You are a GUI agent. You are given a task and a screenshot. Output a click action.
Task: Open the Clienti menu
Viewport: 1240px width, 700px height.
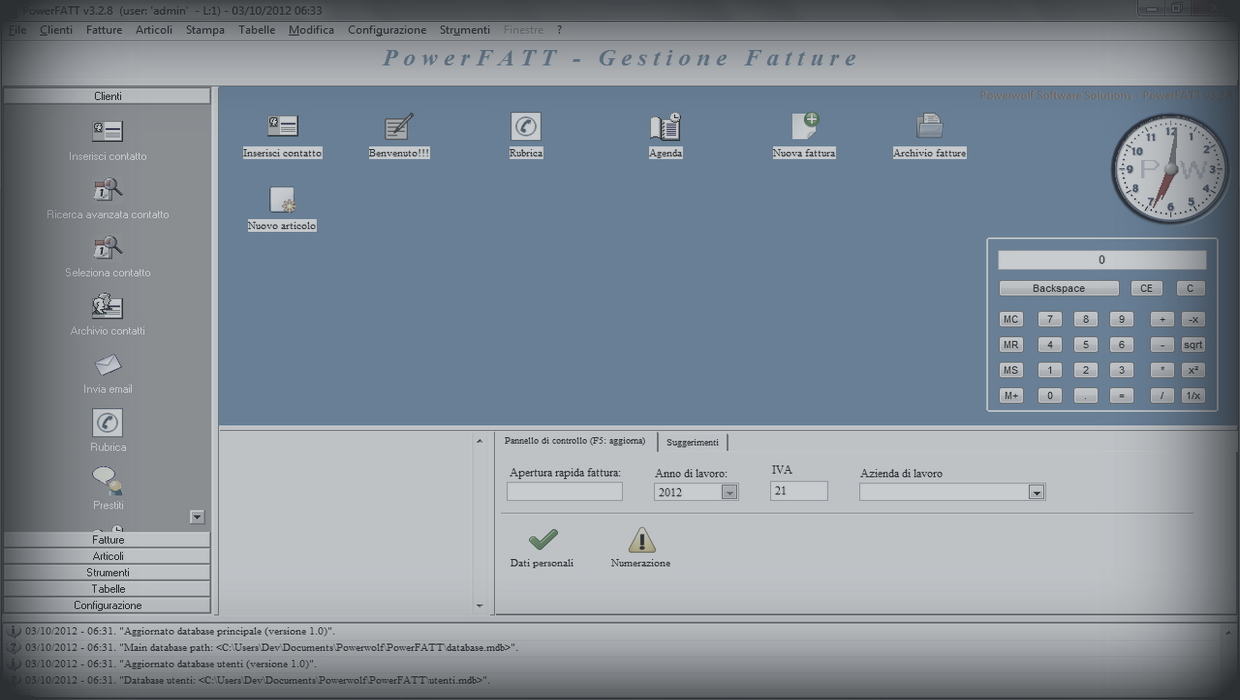[x=56, y=30]
